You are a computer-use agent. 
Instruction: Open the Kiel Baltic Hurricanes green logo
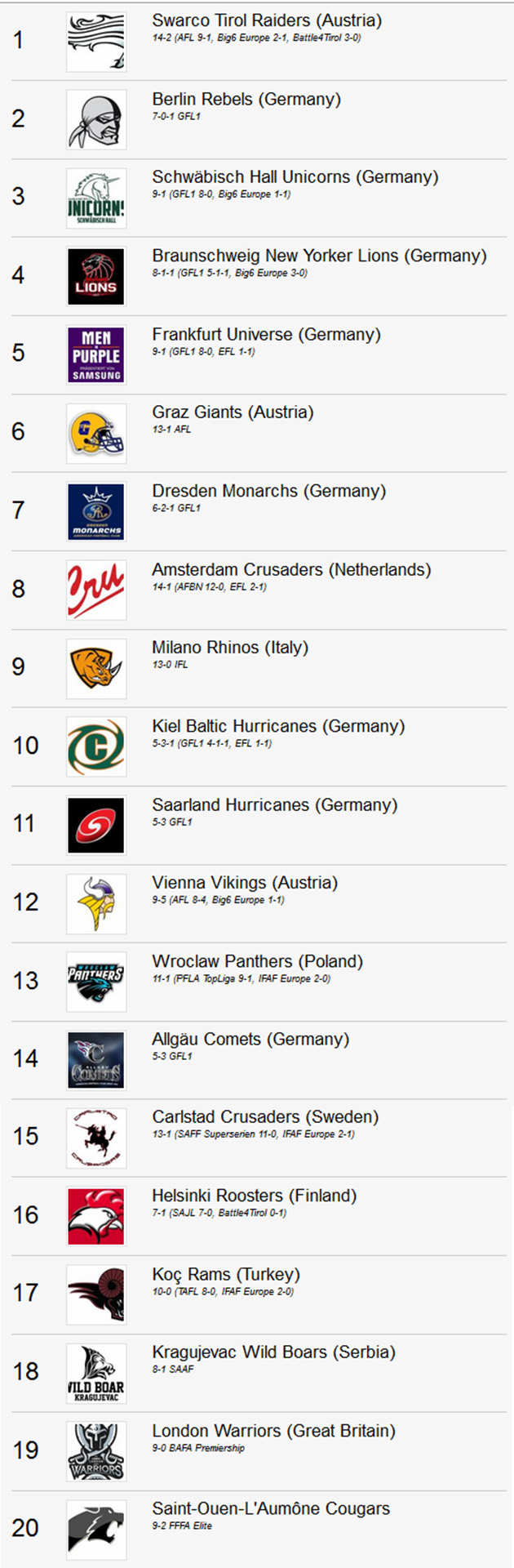pyautogui.click(x=96, y=747)
